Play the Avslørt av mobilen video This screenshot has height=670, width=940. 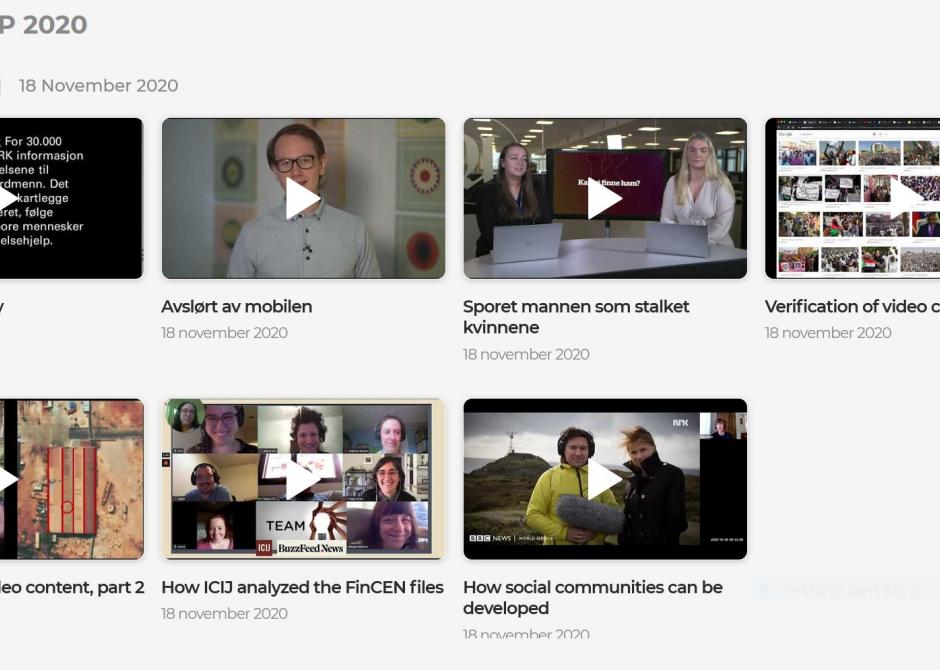coord(303,198)
